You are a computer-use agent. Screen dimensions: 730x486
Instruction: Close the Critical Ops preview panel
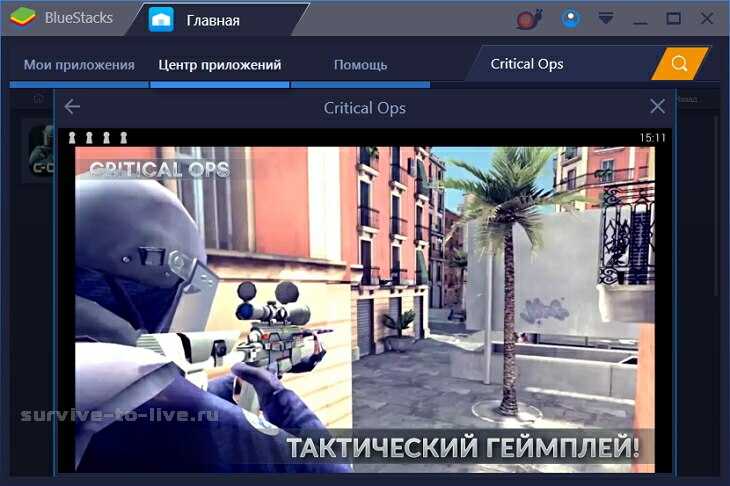click(657, 107)
